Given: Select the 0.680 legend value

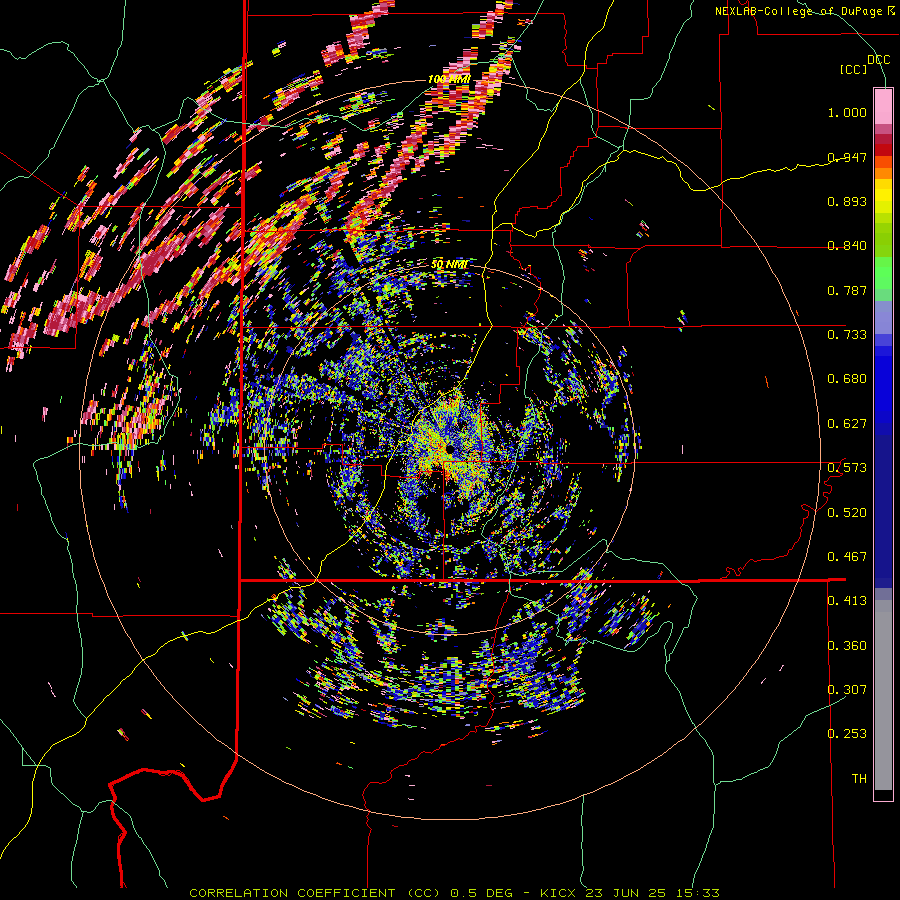Looking at the screenshot, I should (847, 379).
